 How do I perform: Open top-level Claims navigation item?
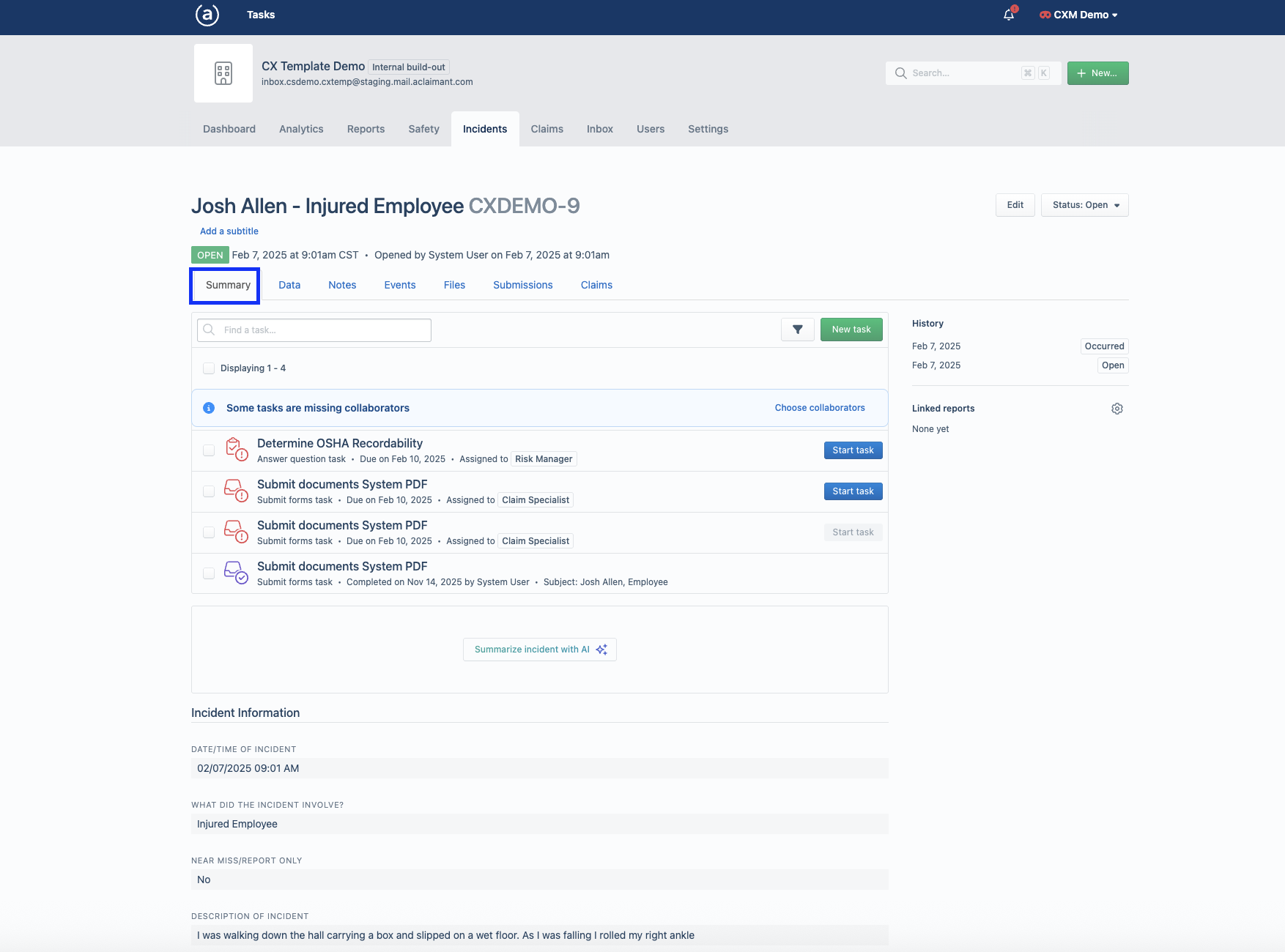547,129
